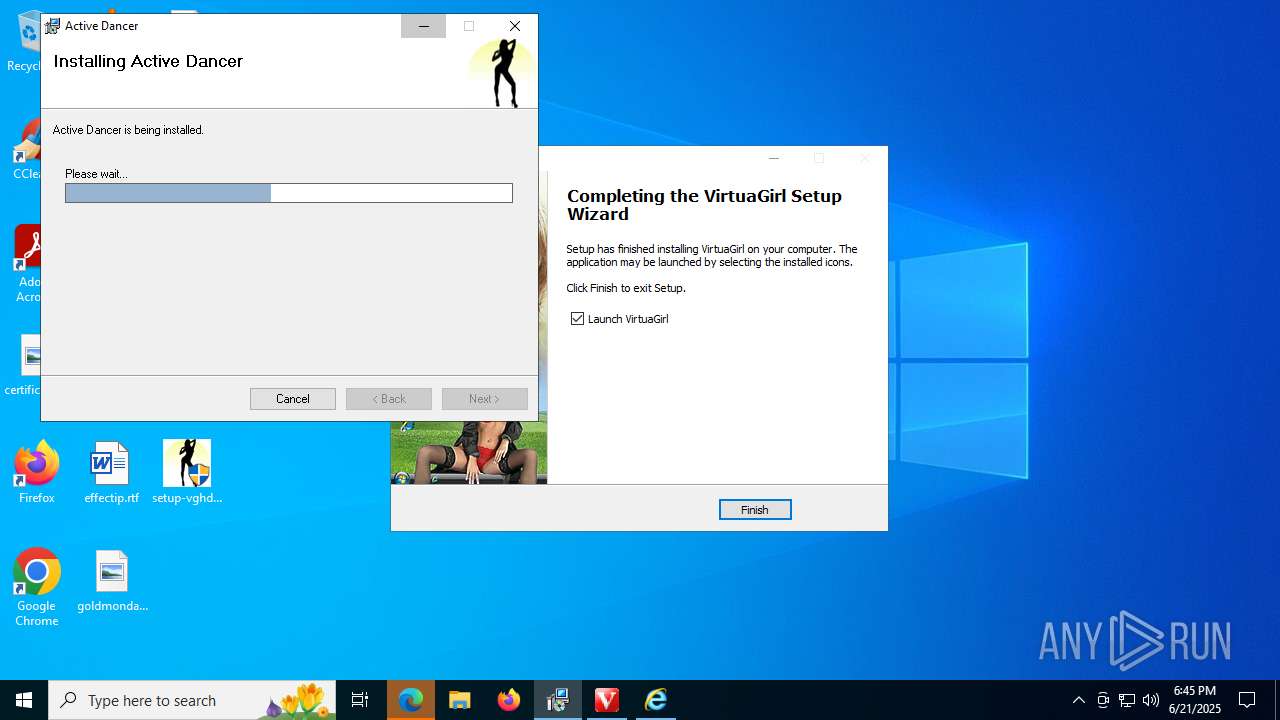Select the effectip.rtf desktop file
The image size is (1280, 720).
tap(111, 473)
